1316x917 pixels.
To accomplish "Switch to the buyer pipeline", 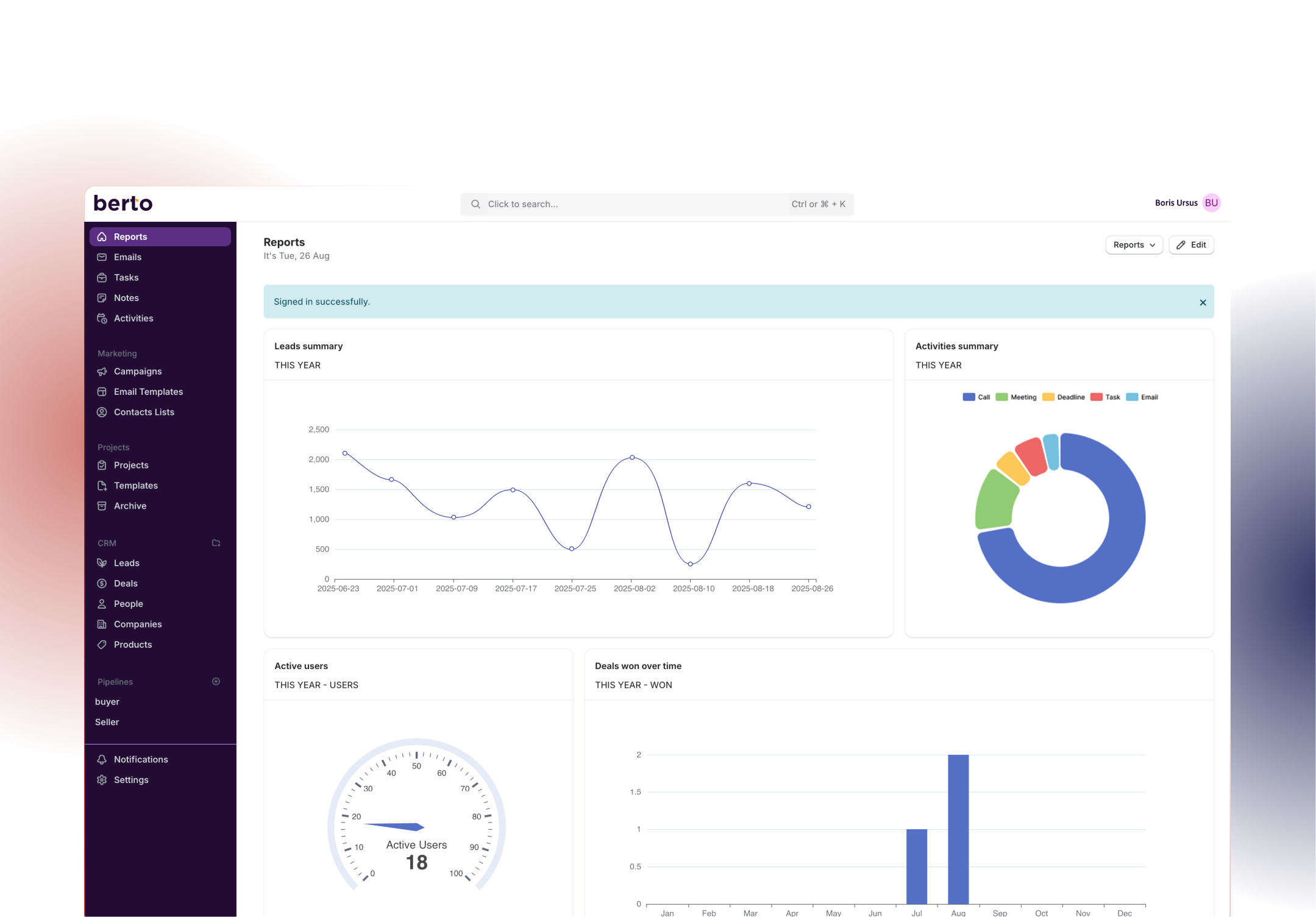I will (x=107, y=701).
